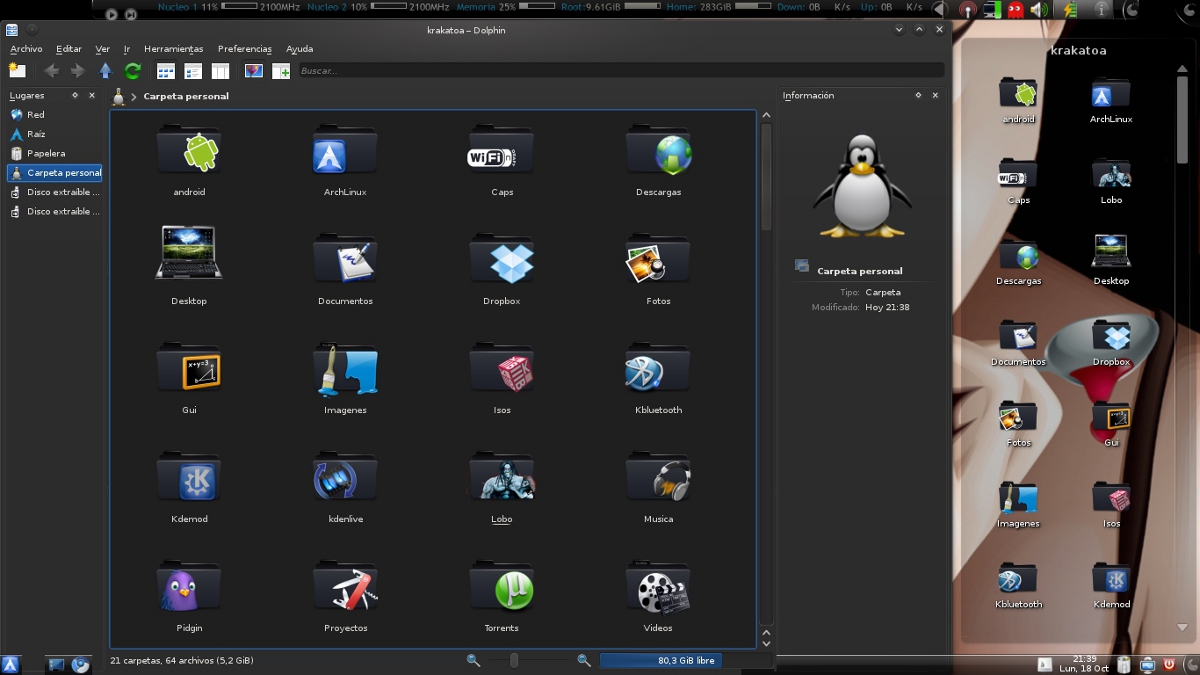Screen dimensions: 1200x675
Task: Open the Ir menu
Action: point(127,49)
